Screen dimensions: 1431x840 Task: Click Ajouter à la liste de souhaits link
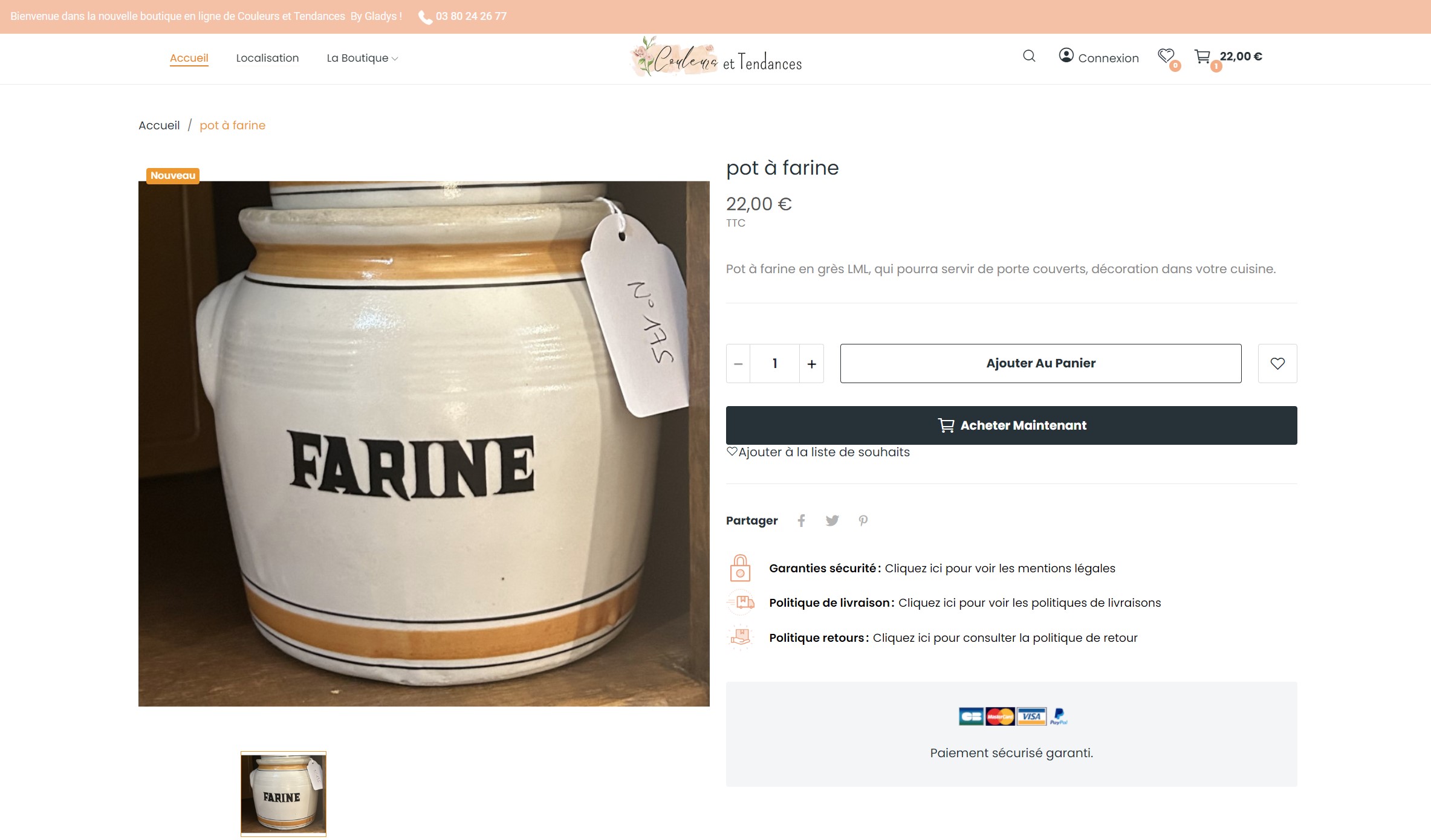818,452
